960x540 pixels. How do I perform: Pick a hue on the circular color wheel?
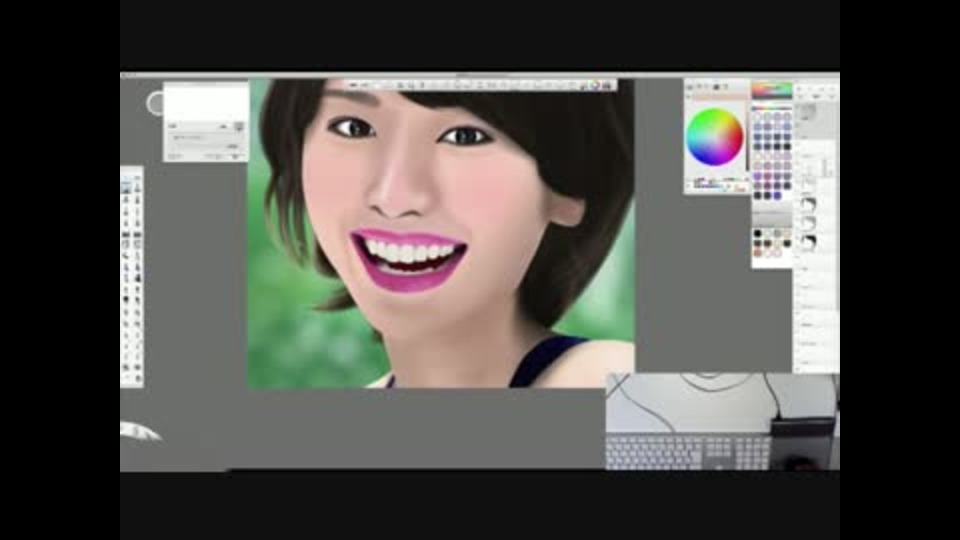pos(714,137)
